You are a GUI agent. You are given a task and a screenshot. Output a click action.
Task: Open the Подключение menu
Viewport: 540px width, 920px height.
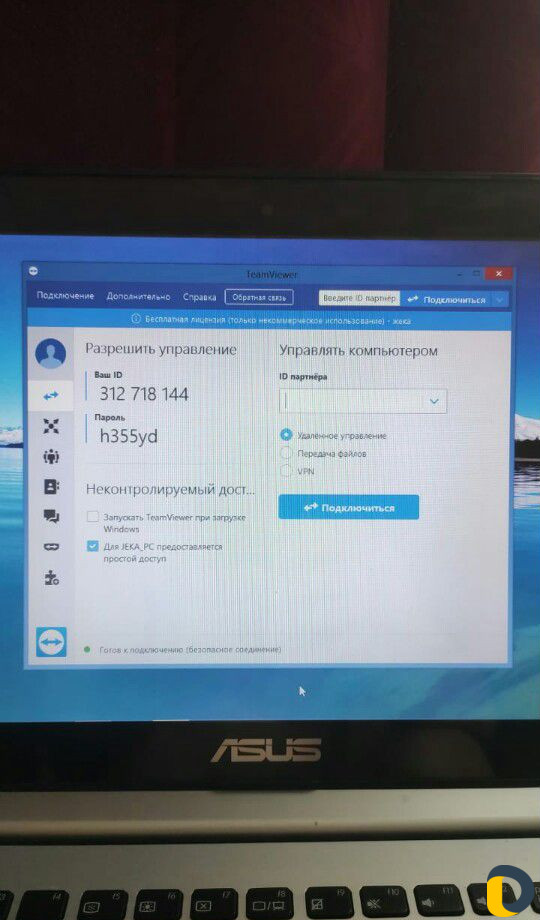point(65,296)
